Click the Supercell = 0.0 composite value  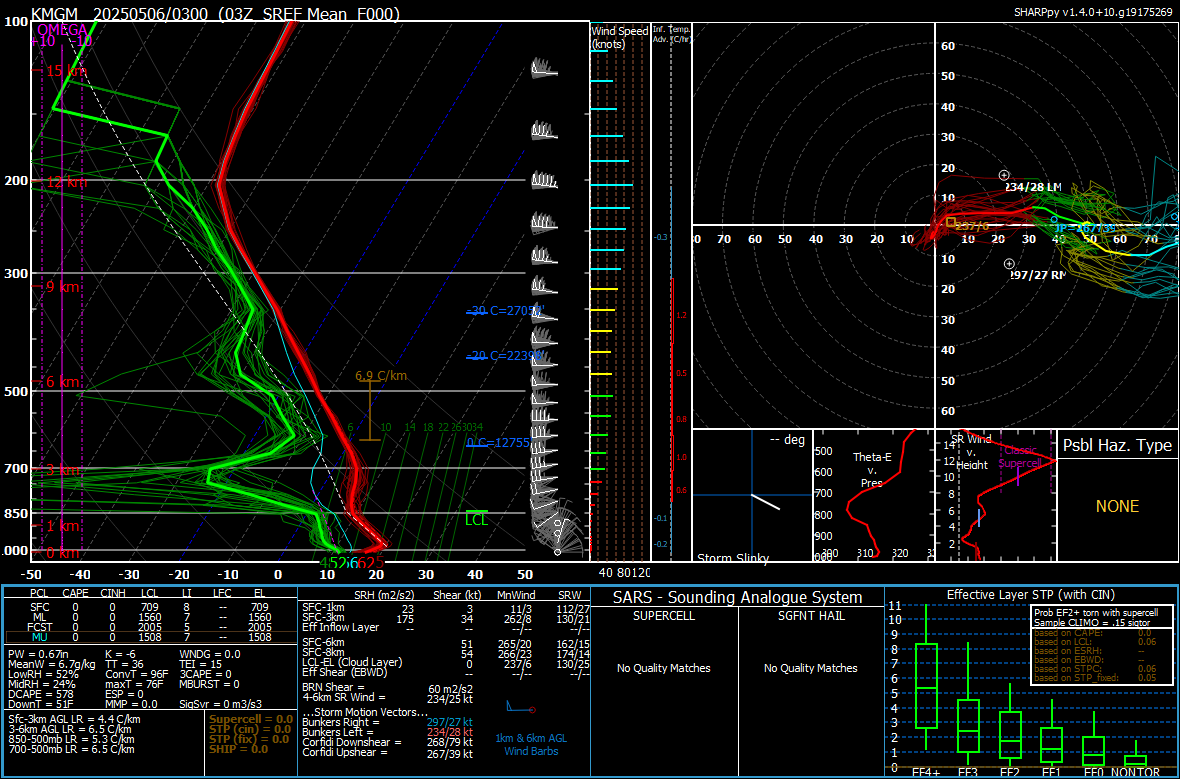point(251,720)
